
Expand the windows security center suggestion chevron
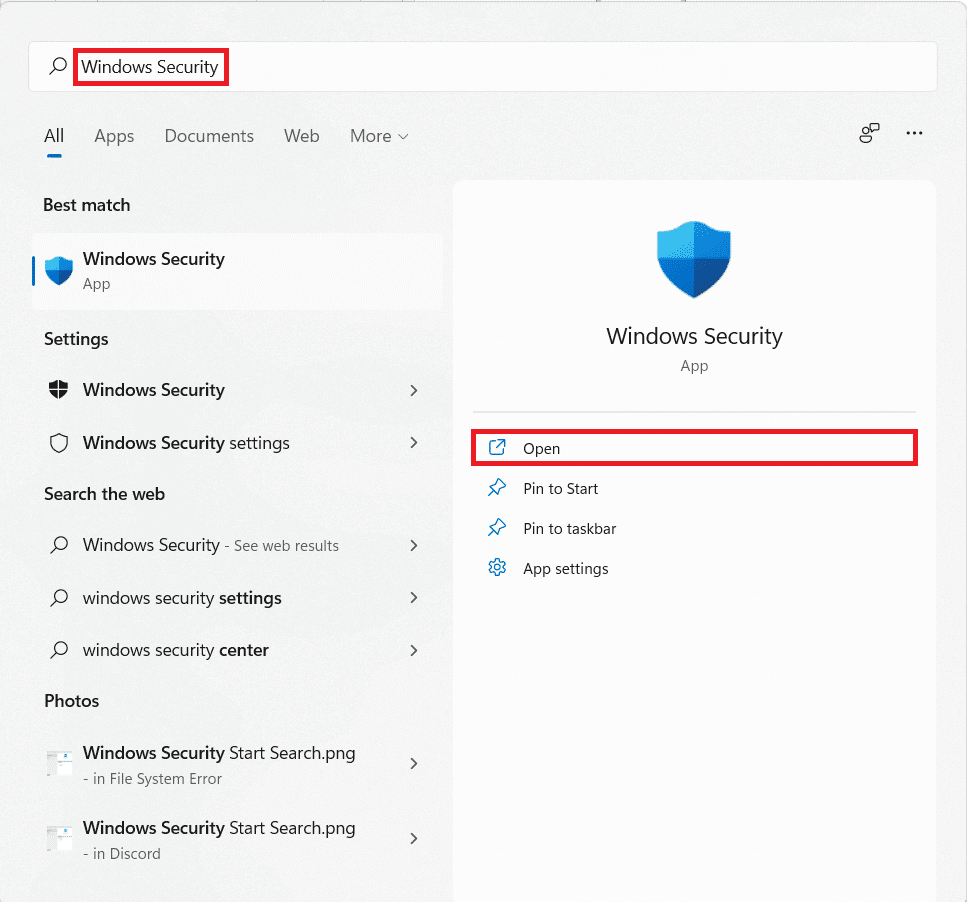413,650
